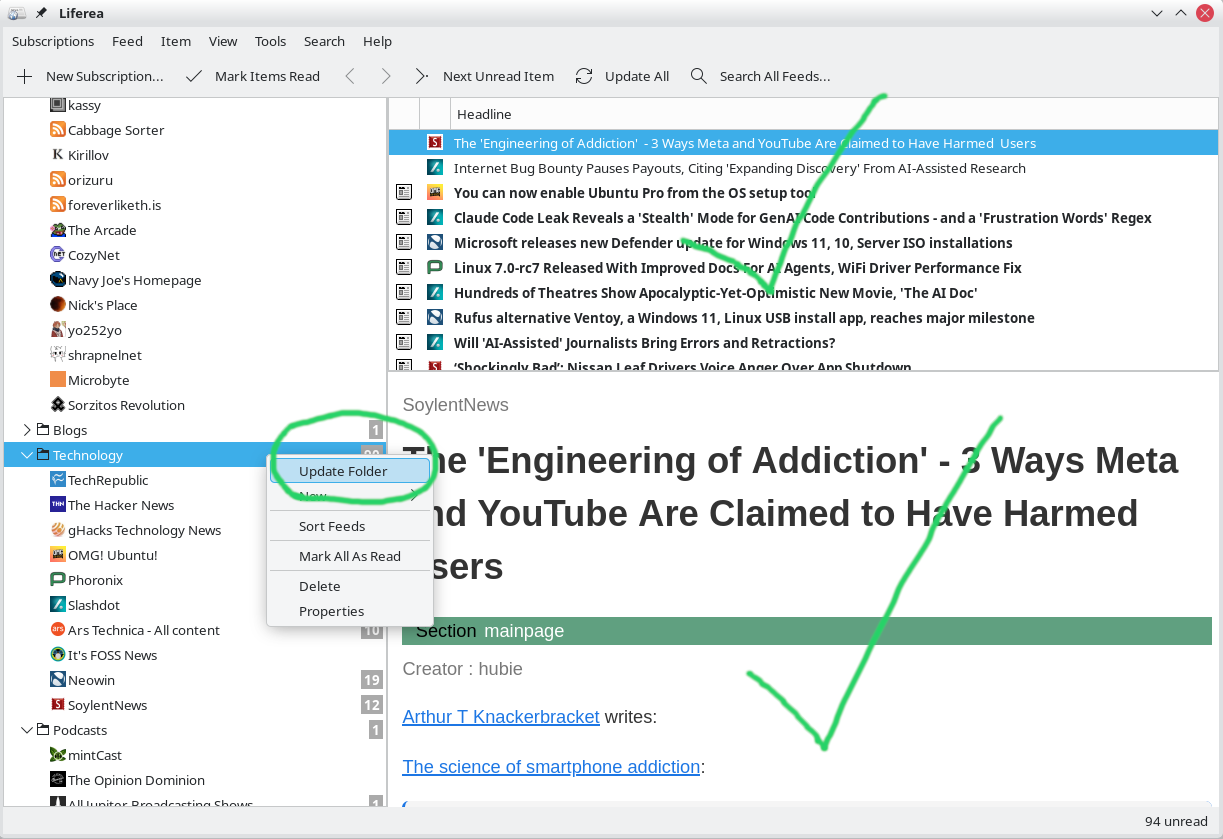Viewport: 1223px width, 839px height.
Task: Open the Arthur T Knackerbracket link
Action: pyautogui.click(x=500, y=717)
